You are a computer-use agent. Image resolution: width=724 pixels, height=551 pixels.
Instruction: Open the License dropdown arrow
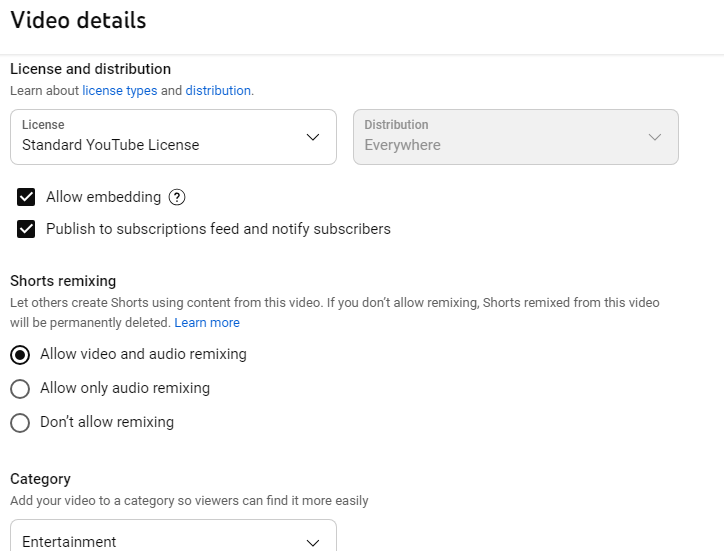pos(313,137)
